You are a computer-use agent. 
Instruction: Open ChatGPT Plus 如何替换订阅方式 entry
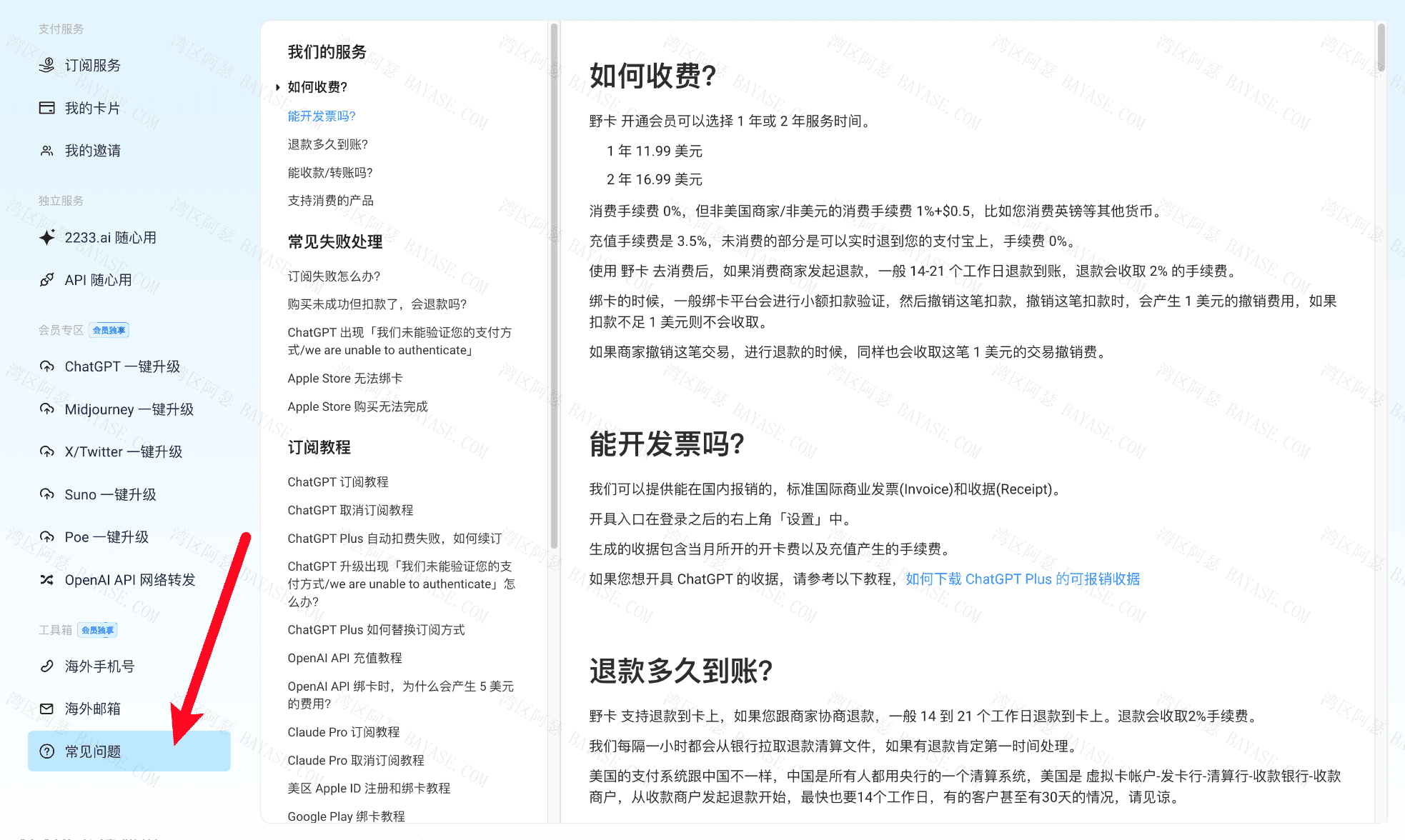point(377,629)
